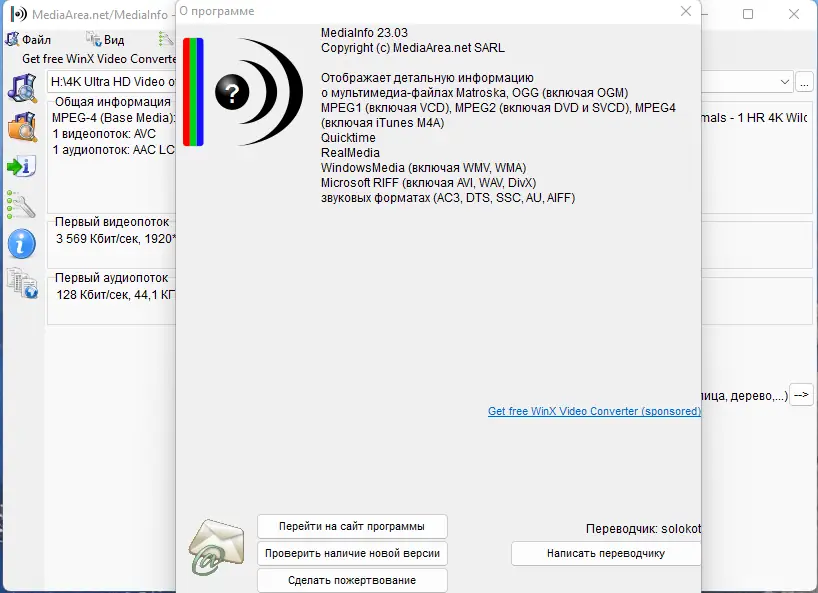Viewport: 818px width, 593px height.
Task: Click the --> arrow button in main window
Action: tap(801, 395)
